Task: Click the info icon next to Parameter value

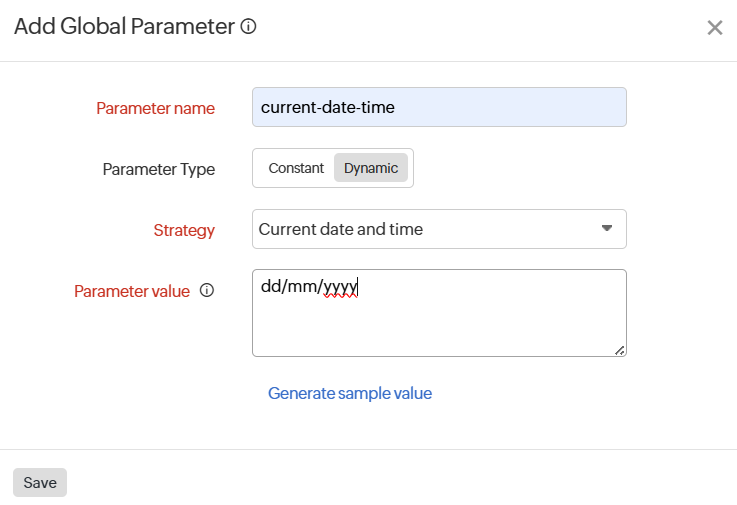Action: pyautogui.click(x=207, y=291)
